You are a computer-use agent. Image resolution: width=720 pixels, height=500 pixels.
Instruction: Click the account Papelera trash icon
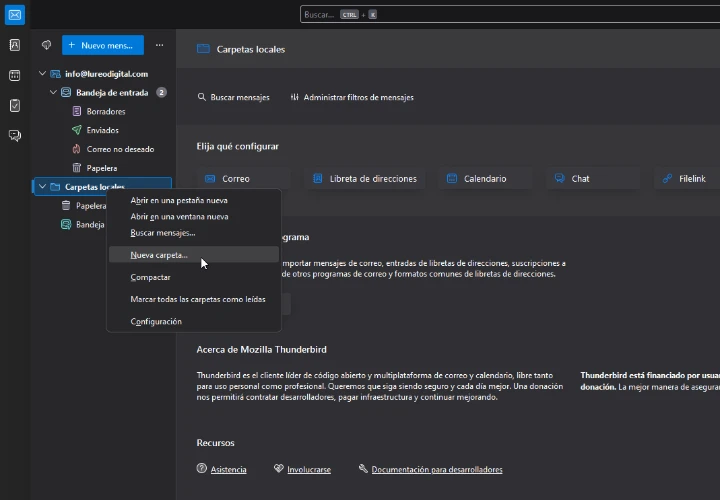(x=77, y=168)
